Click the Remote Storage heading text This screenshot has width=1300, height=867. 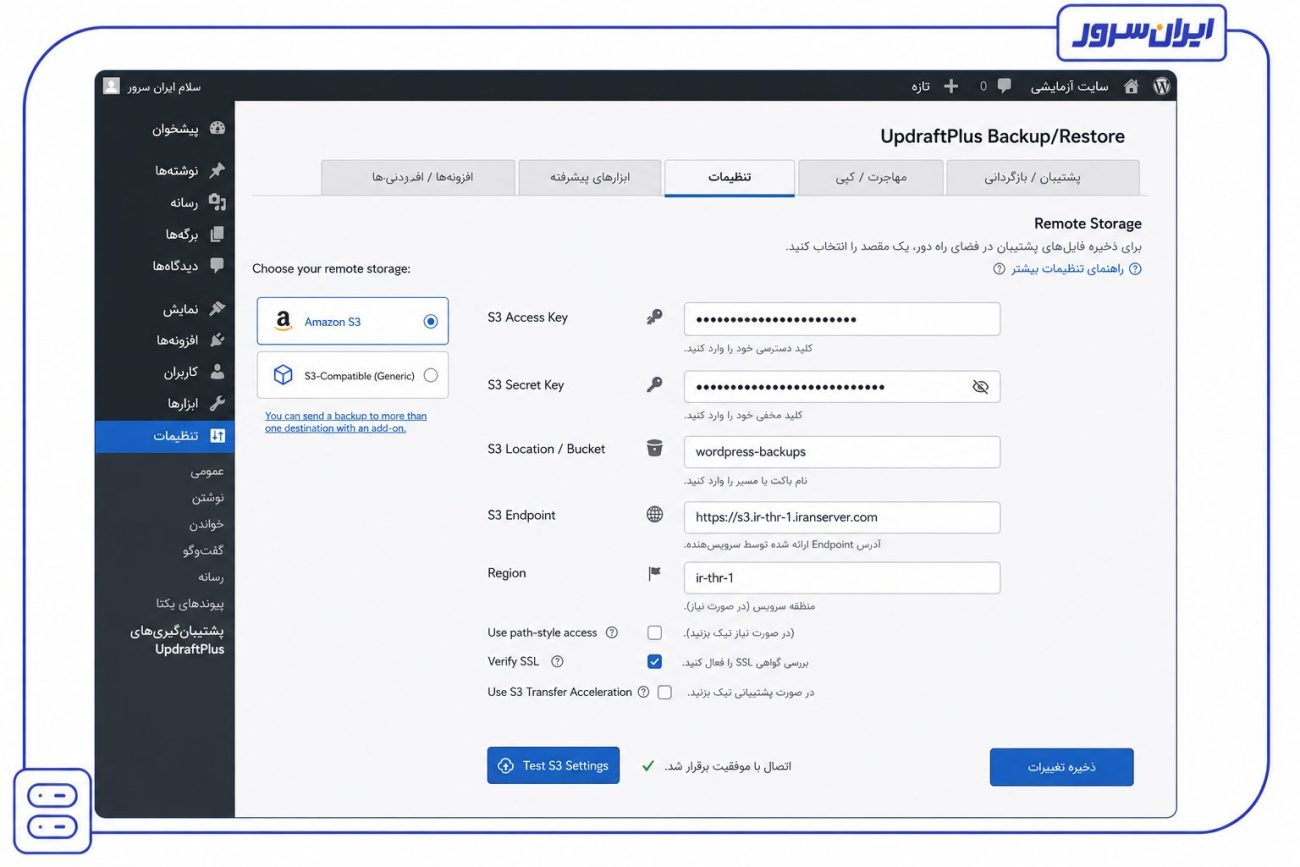1088,224
